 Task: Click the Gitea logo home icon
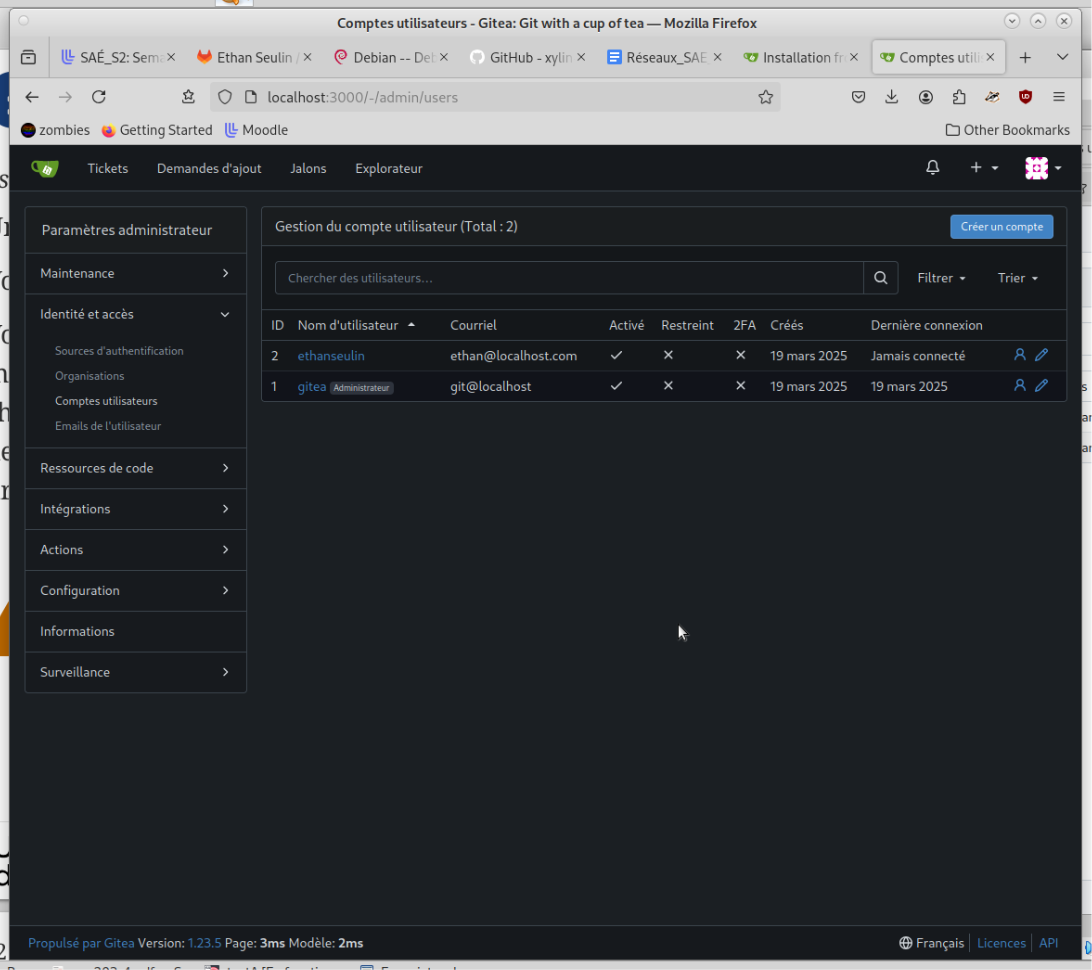[x=45, y=169]
